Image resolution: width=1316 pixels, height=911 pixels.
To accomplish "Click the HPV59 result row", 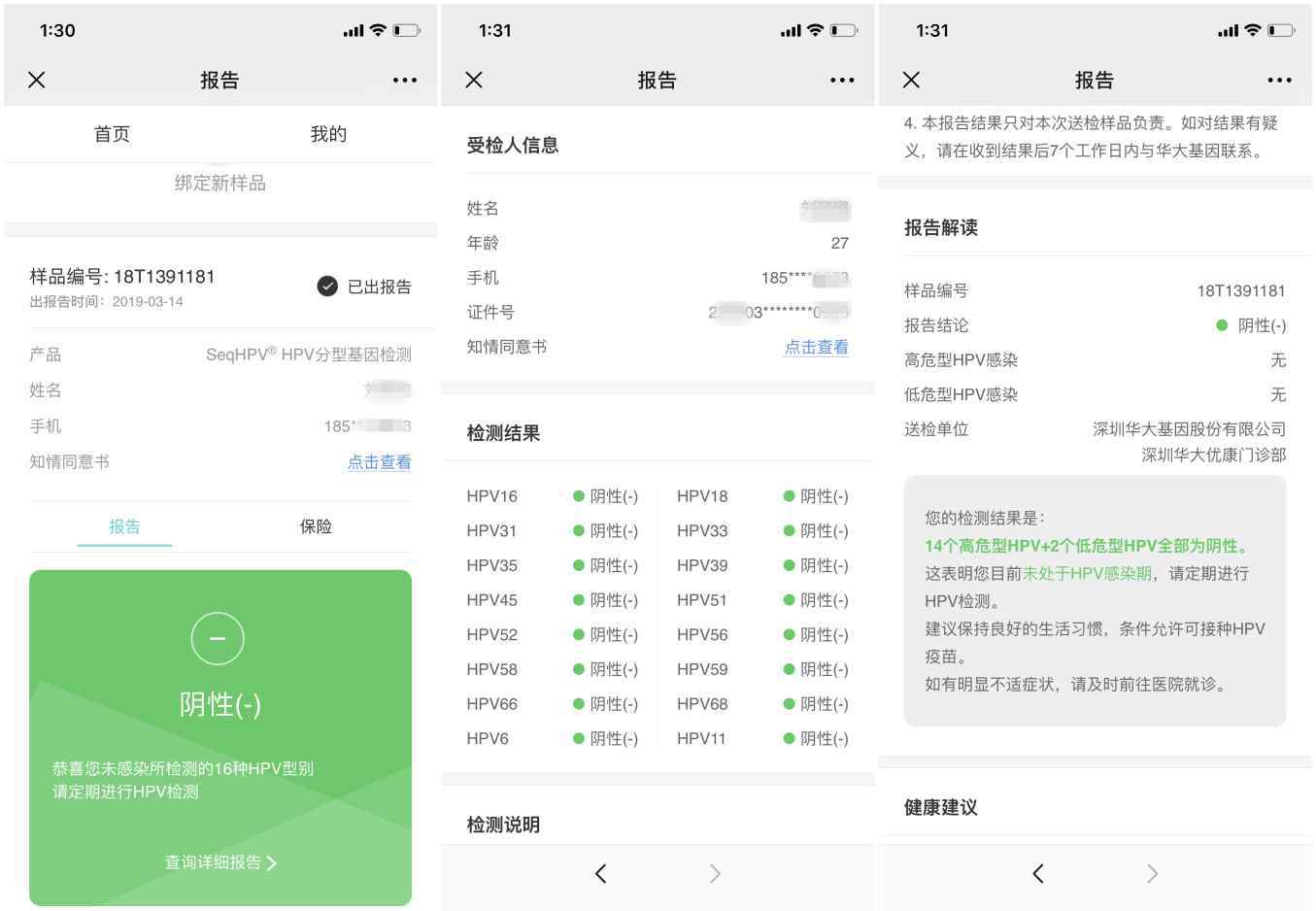I will tap(762, 669).
